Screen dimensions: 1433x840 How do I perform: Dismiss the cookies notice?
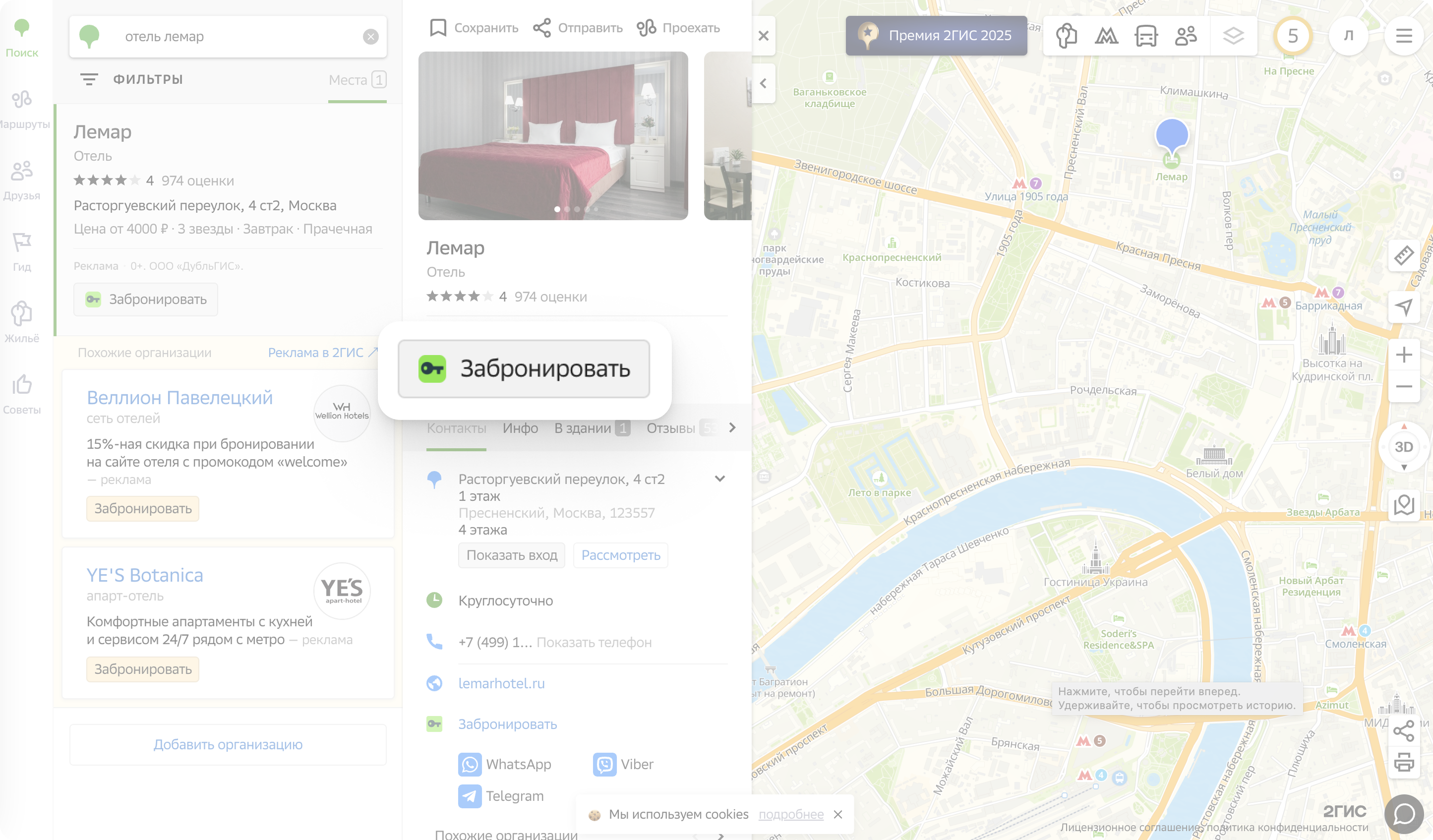pos(837,815)
